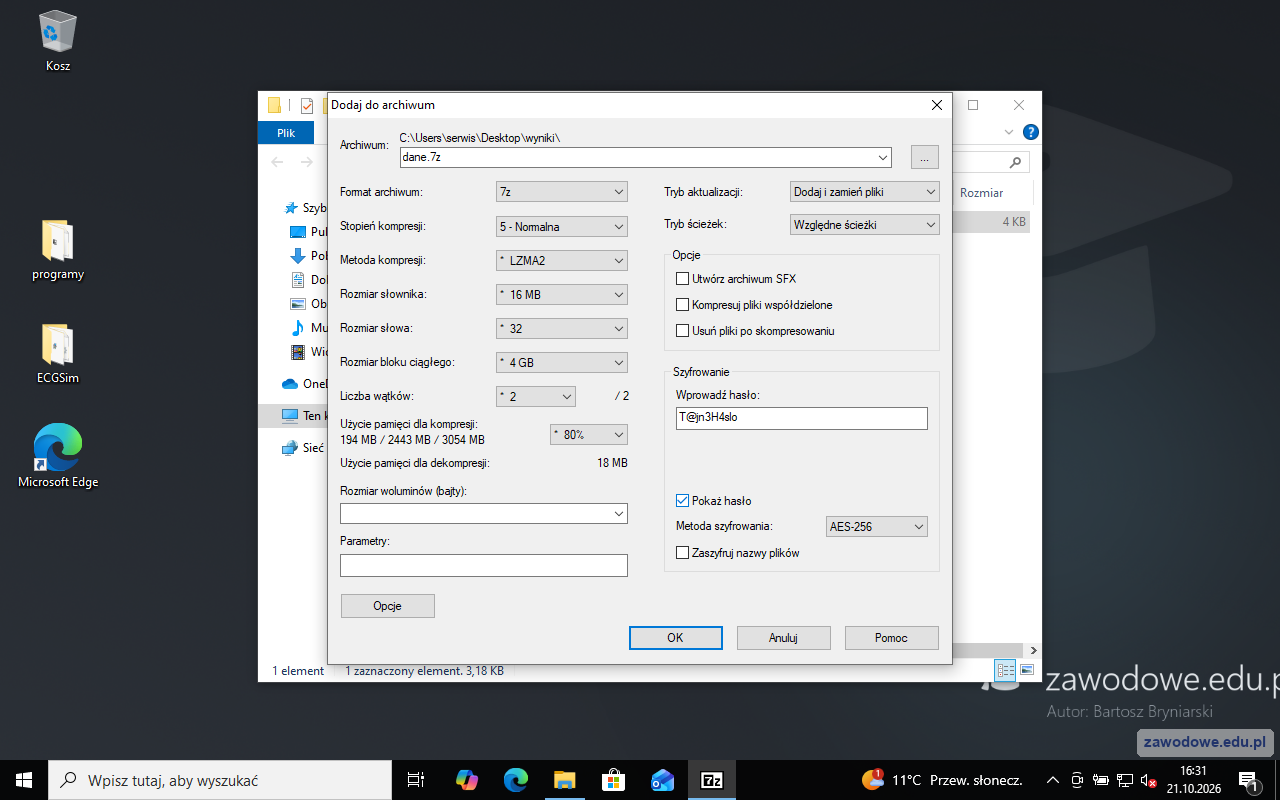Click the Parametry input field
The width and height of the screenshot is (1280, 800).
pos(484,565)
